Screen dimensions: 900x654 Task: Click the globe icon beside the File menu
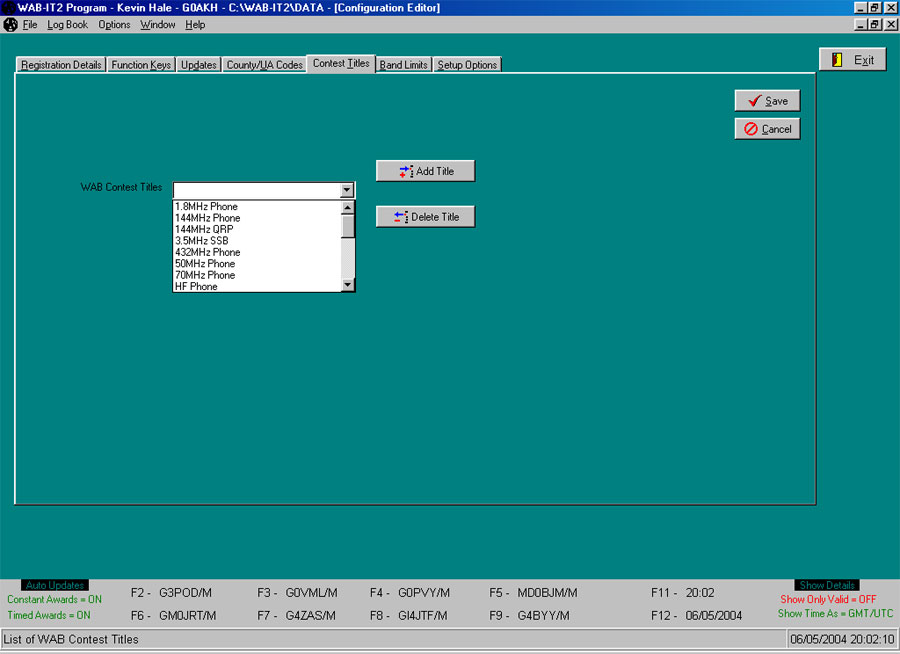coord(9,24)
